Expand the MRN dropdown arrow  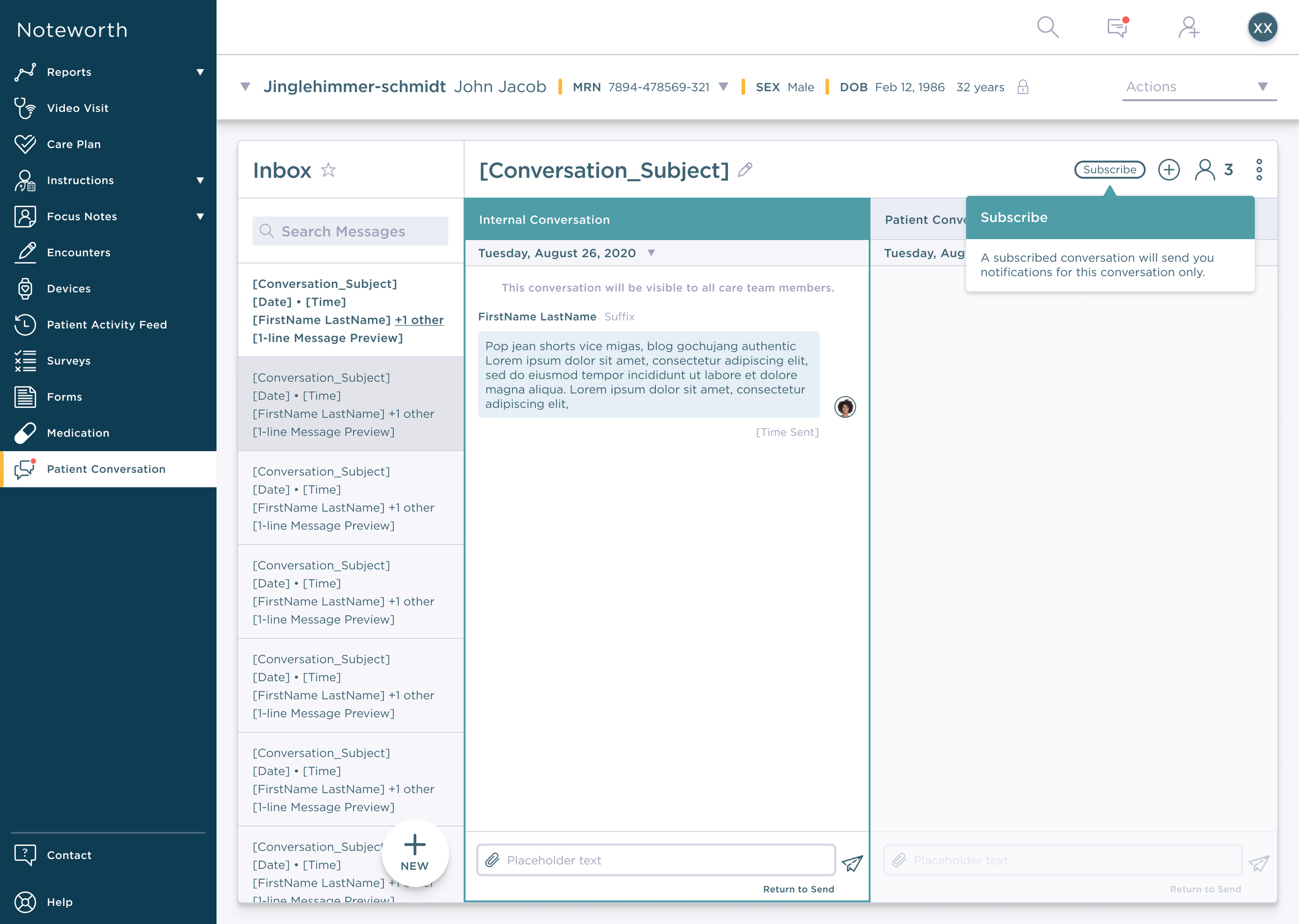723,87
